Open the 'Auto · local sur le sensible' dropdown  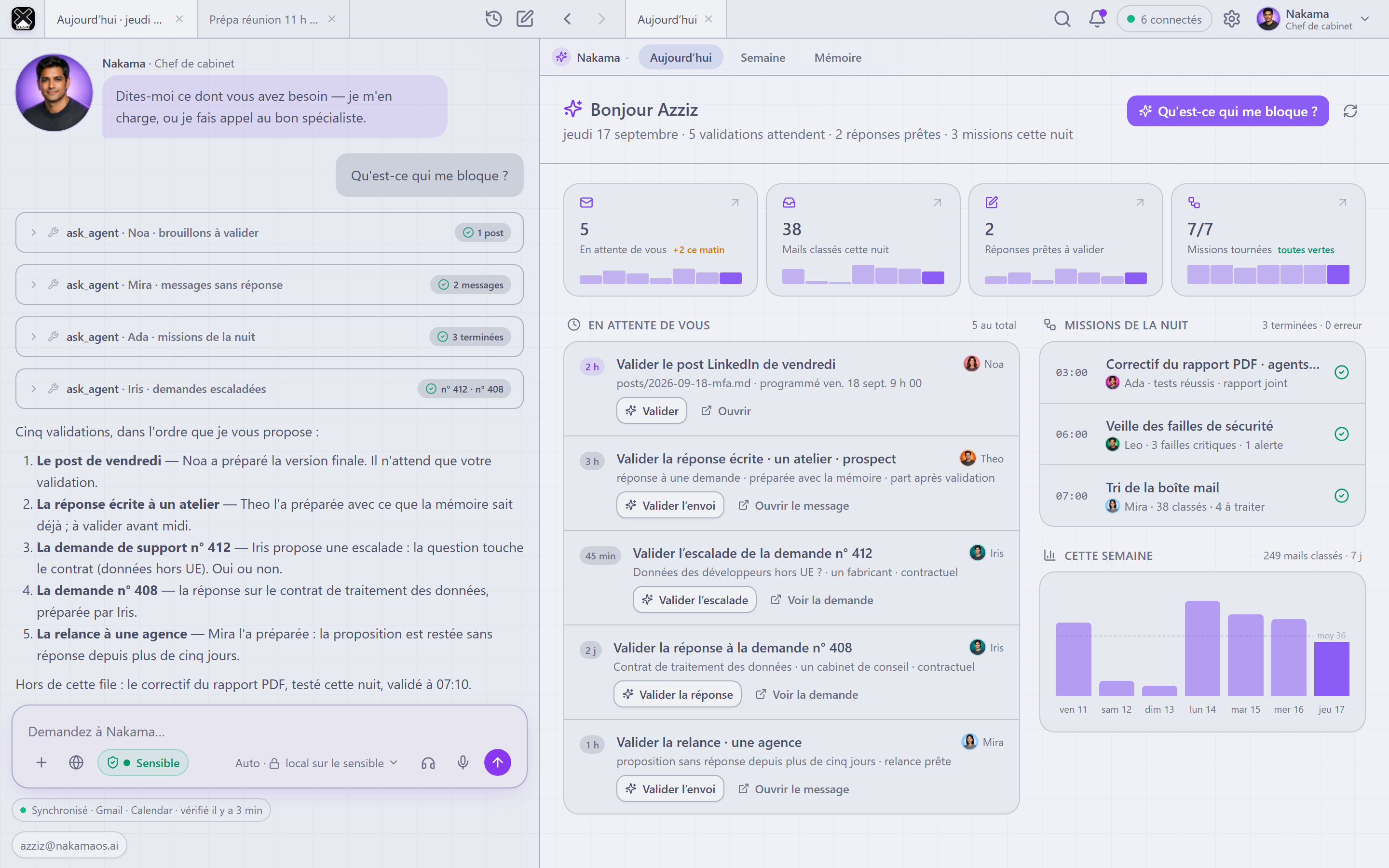point(316,762)
